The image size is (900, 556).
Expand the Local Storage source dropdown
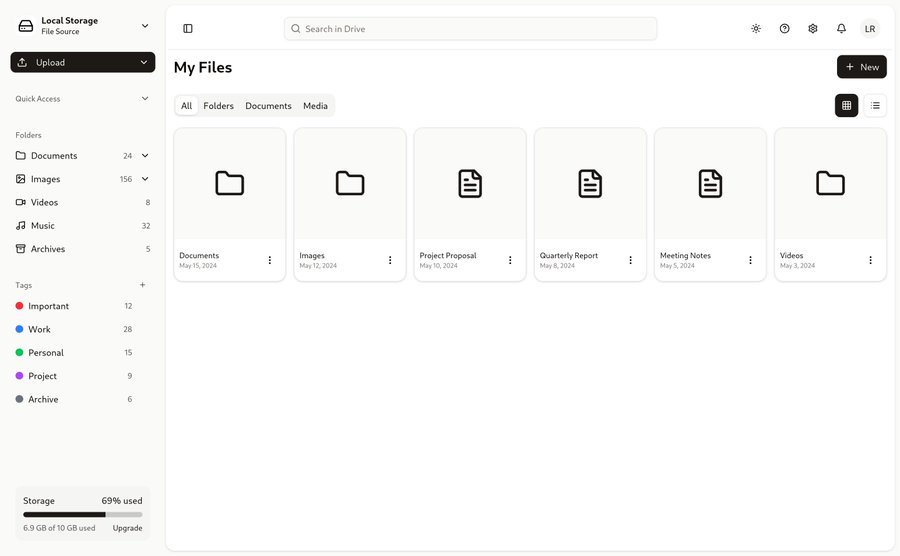point(145,26)
